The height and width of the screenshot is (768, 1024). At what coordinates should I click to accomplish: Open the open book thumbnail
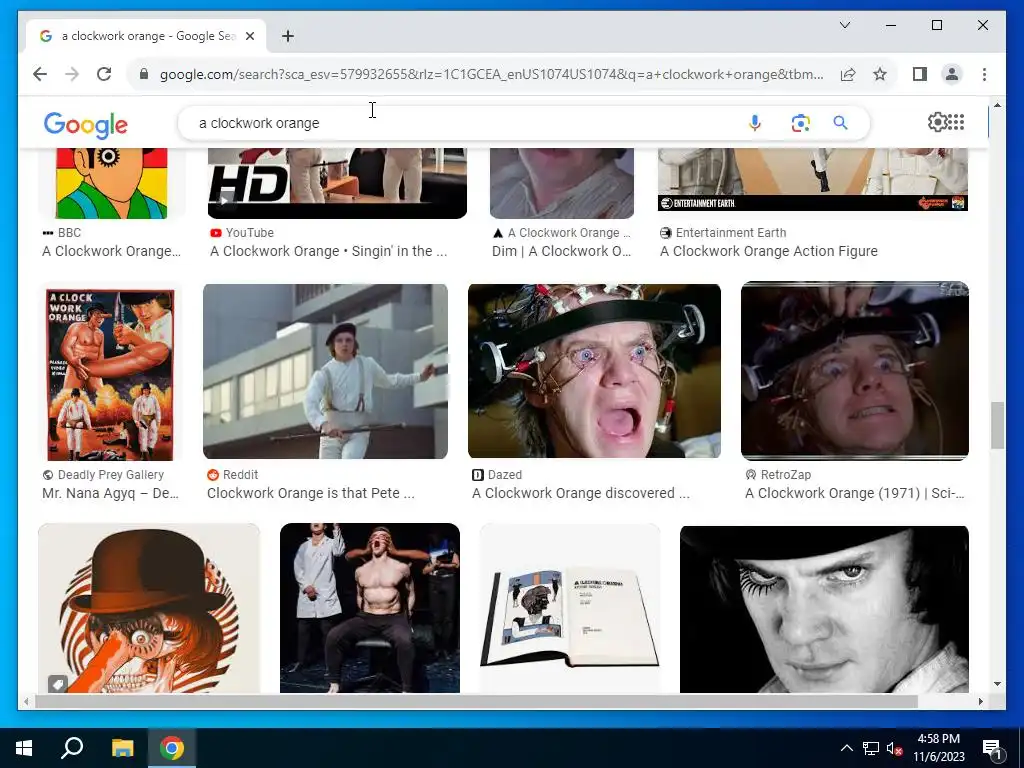[x=570, y=609]
